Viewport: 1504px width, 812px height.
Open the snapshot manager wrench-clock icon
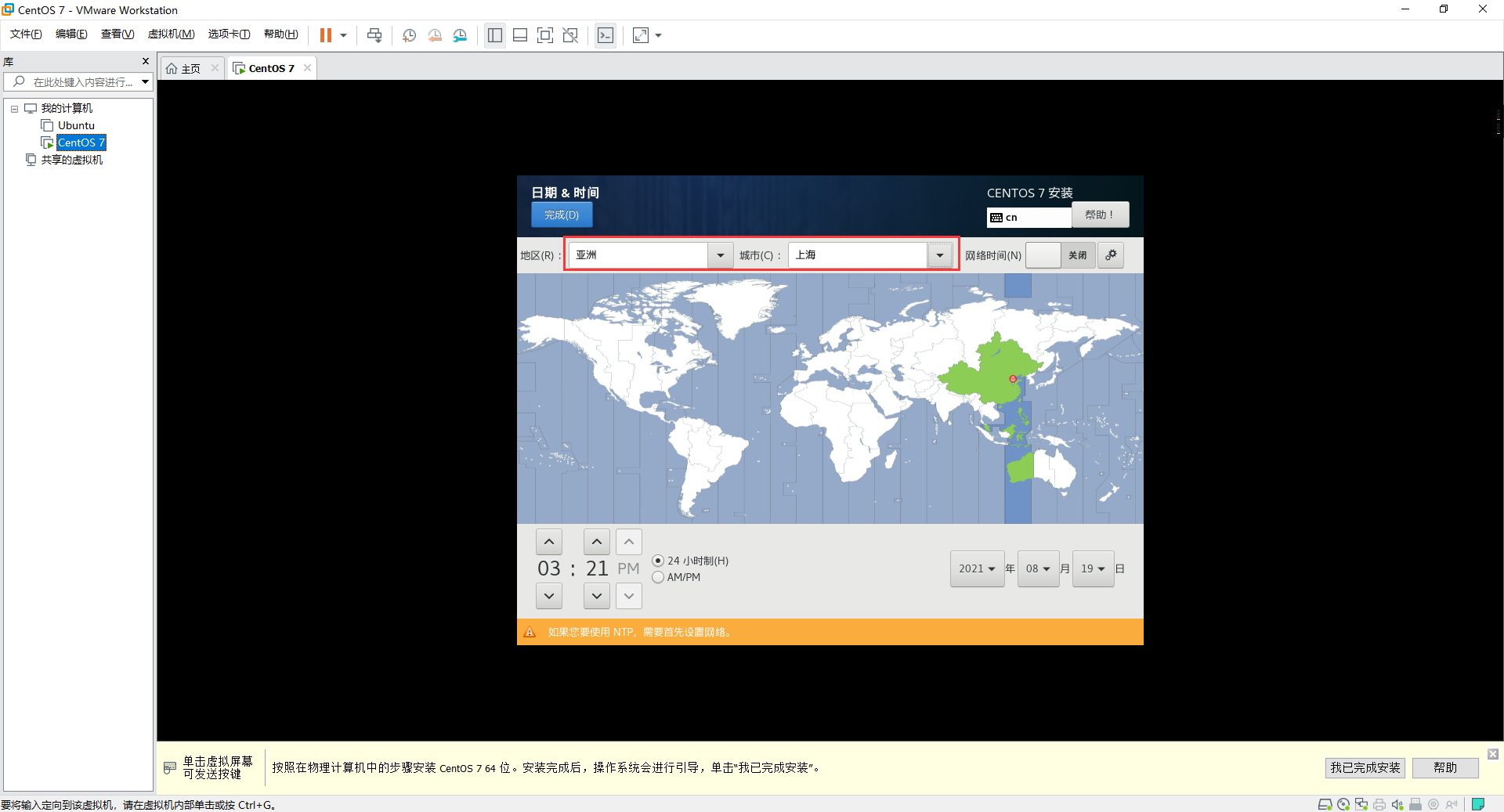(460, 35)
